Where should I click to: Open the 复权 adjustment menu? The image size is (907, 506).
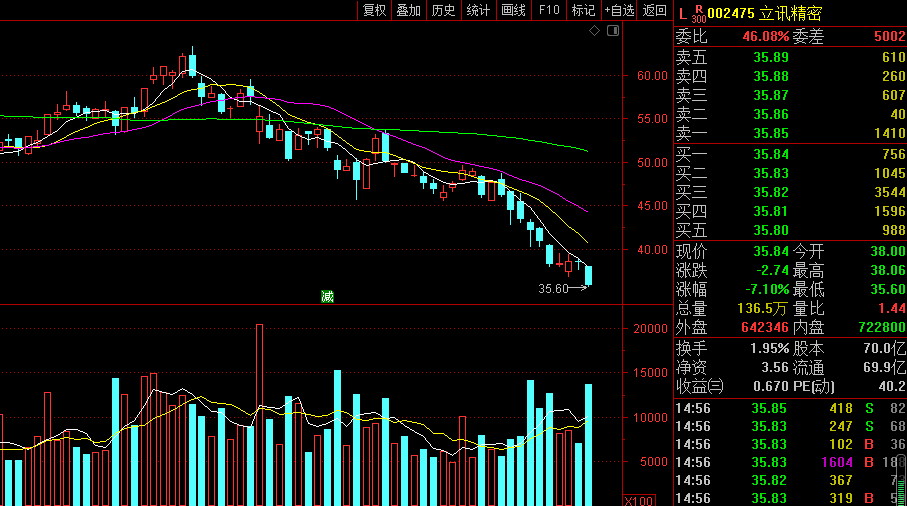point(374,10)
